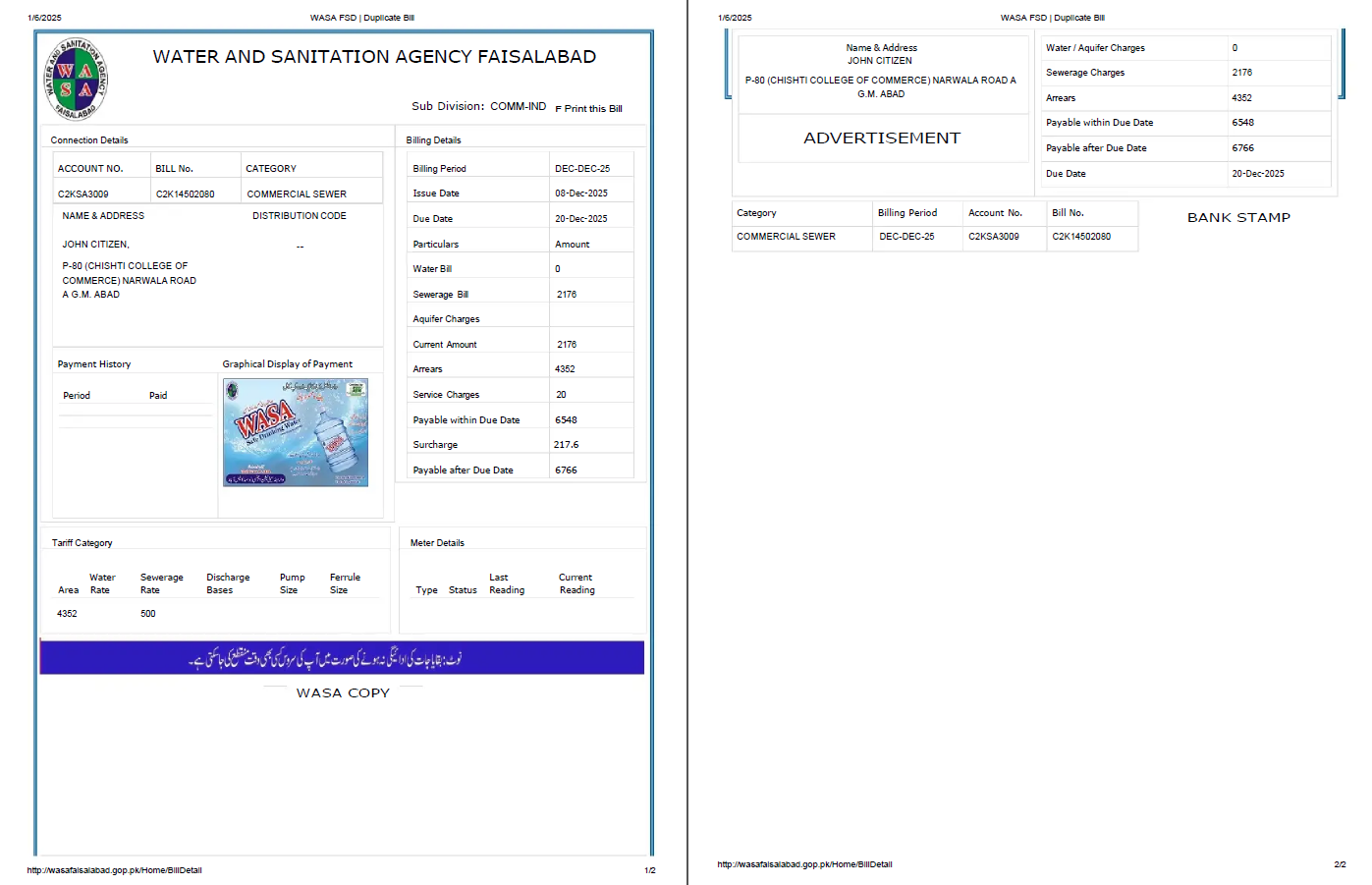Viewport: 1372px width, 885px height.
Task: Click the ADVERTISEMENT placeholder image
Action: [882, 138]
